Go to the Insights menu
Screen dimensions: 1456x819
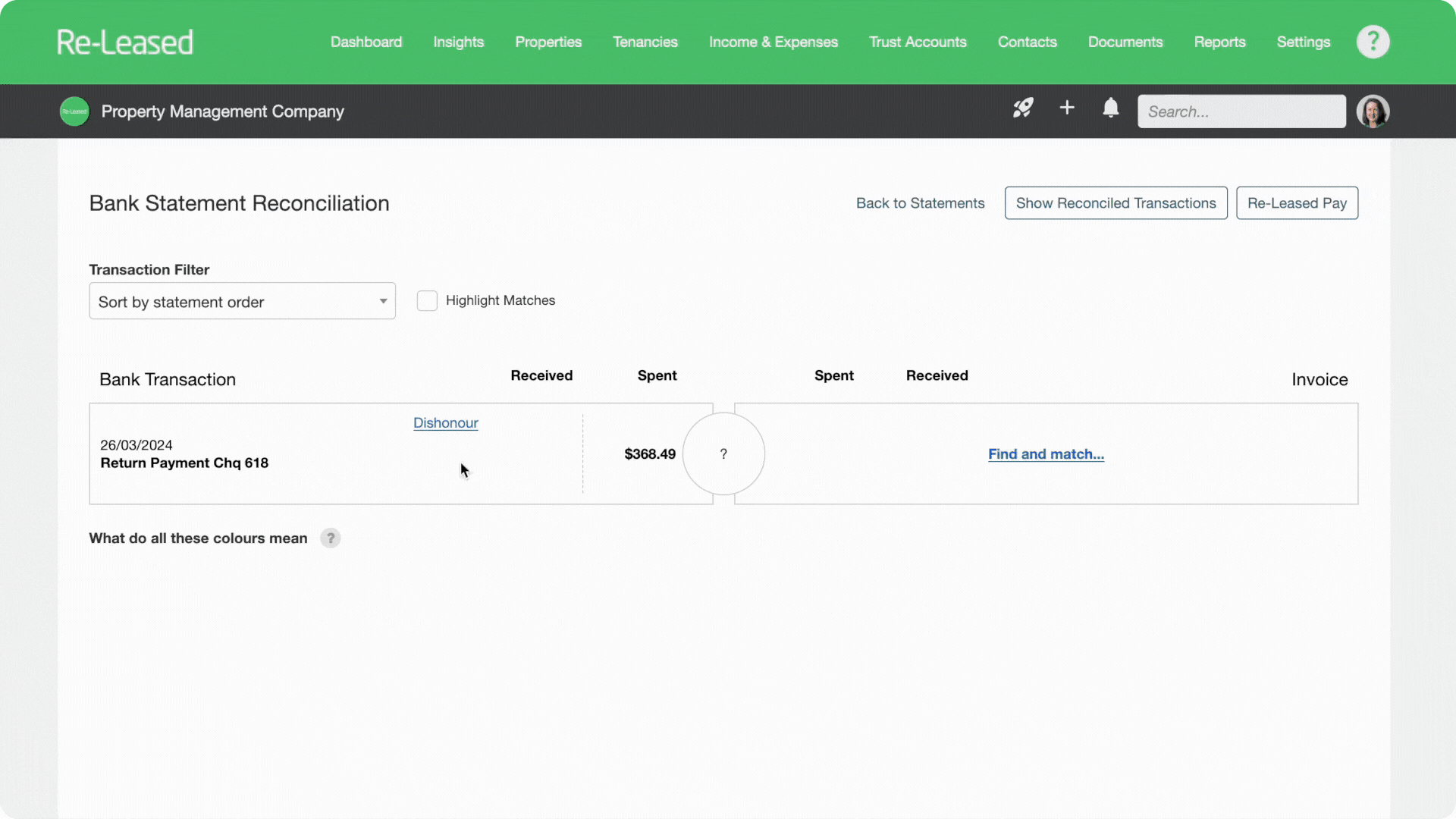(x=459, y=42)
